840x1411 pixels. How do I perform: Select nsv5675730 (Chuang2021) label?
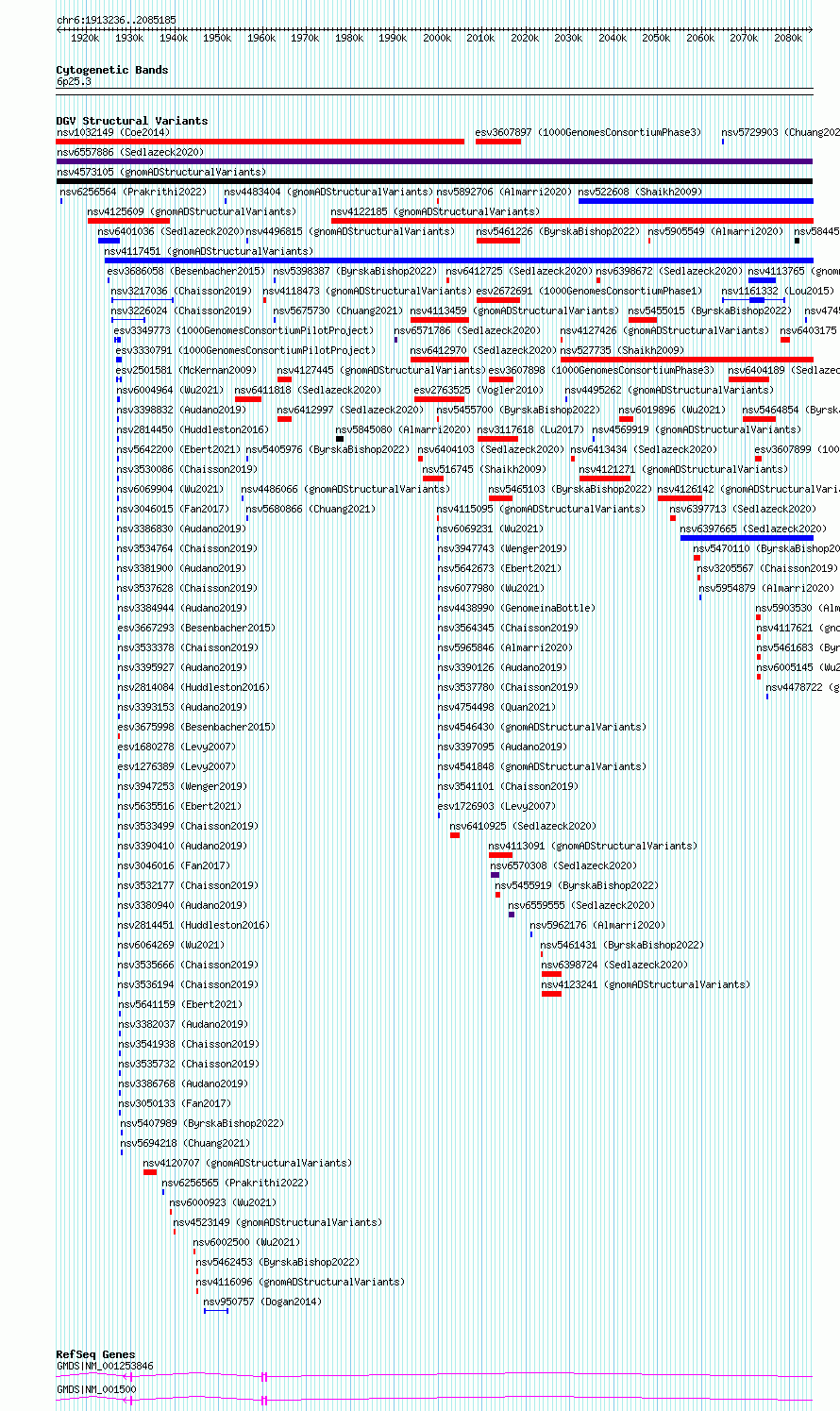click(x=338, y=311)
